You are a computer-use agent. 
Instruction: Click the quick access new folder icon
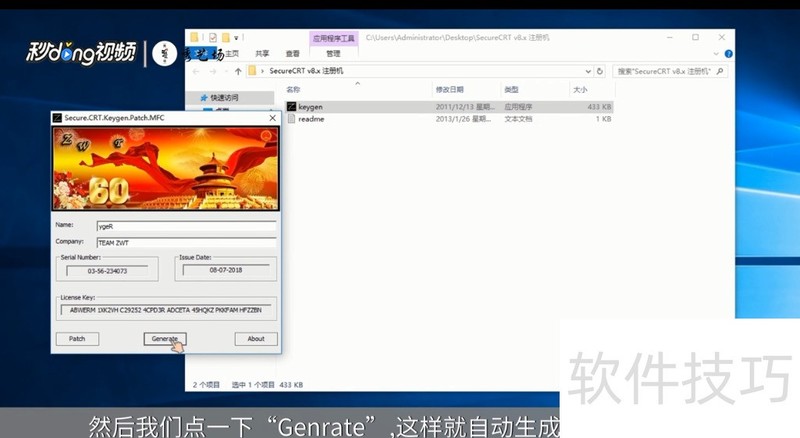226,37
